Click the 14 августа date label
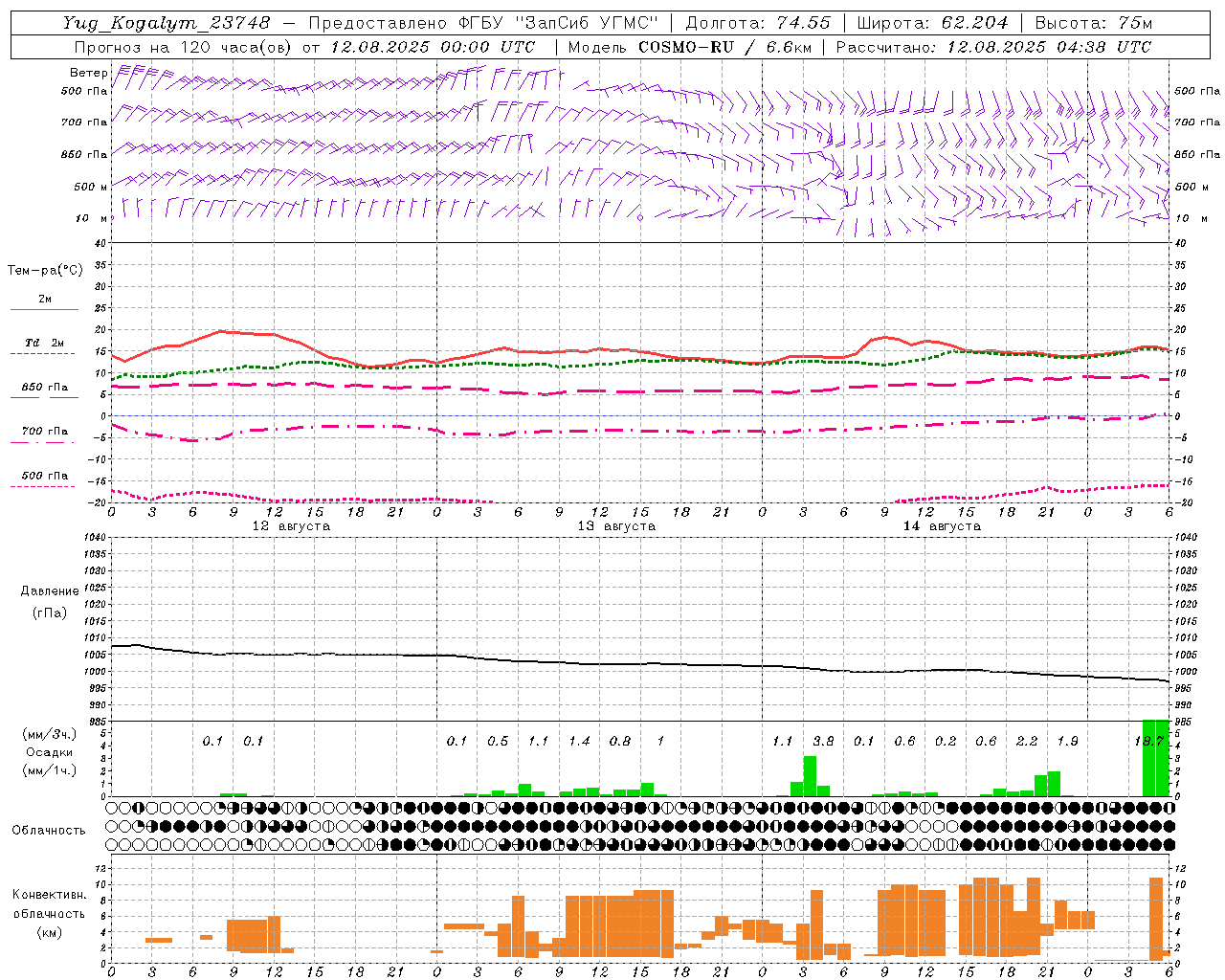This screenshot has height=980, width=1225. click(942, 526)
